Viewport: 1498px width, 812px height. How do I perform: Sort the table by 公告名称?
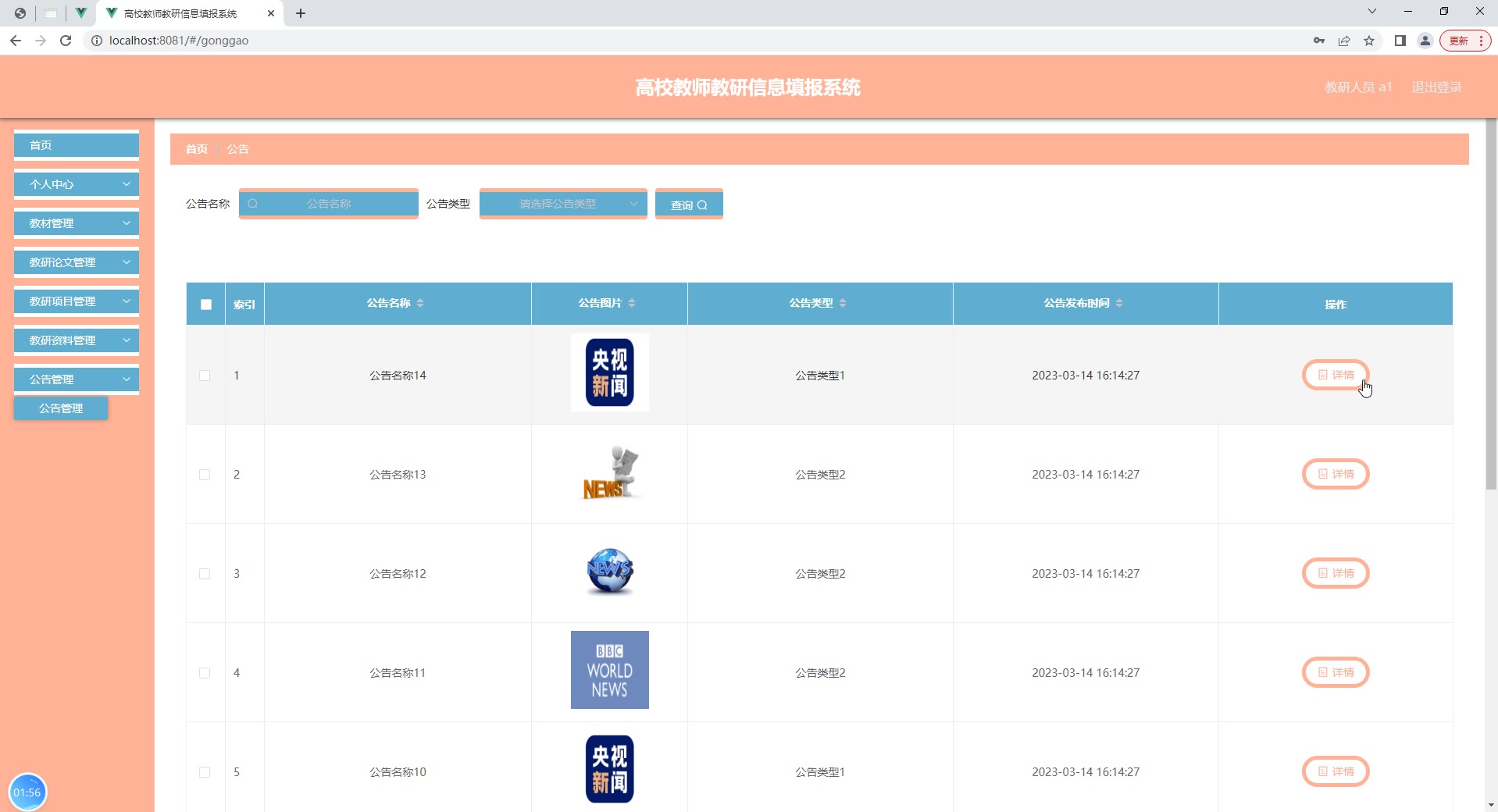coord(420,303)
